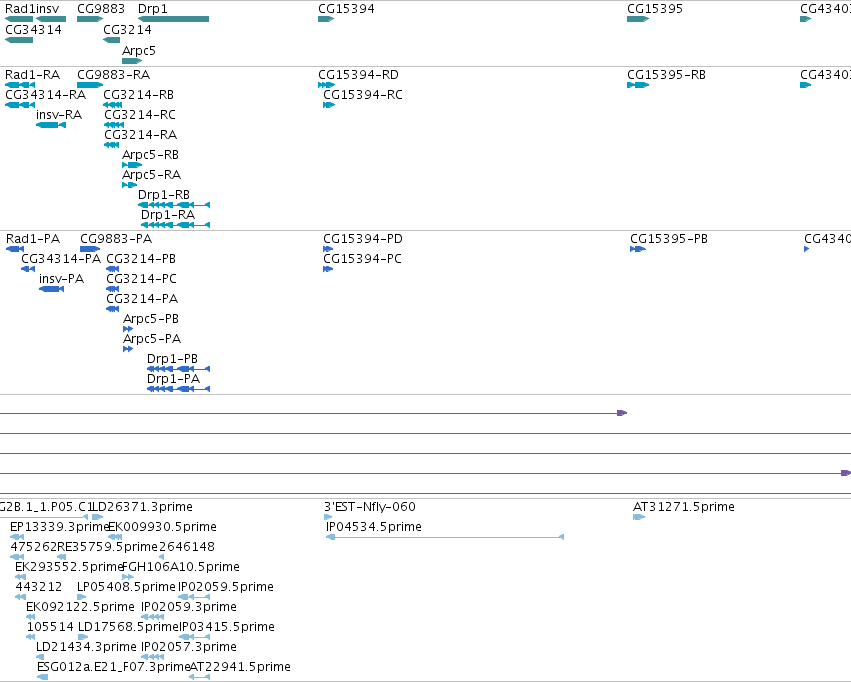Click the AT31271.5prime EST label

click(684, 507)
